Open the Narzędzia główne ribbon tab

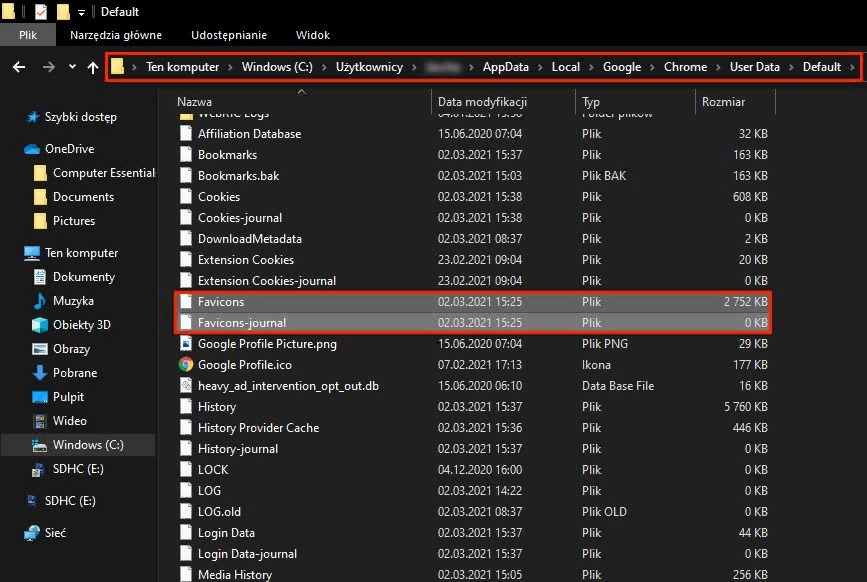point(116,35)
